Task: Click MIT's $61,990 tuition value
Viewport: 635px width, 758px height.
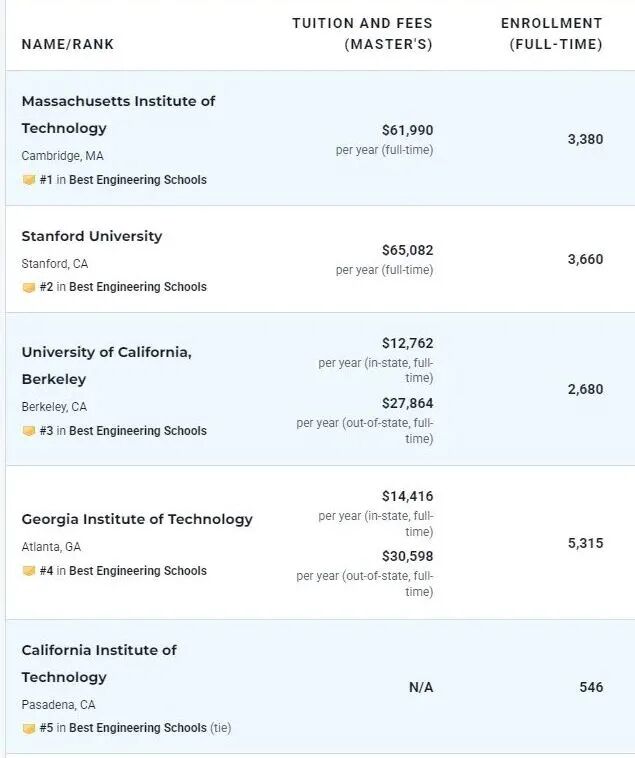Action: pos(407,131)
